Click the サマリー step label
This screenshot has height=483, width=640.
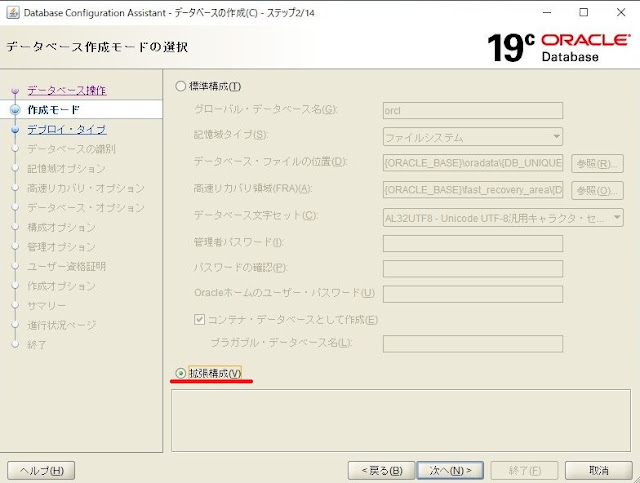47,306
